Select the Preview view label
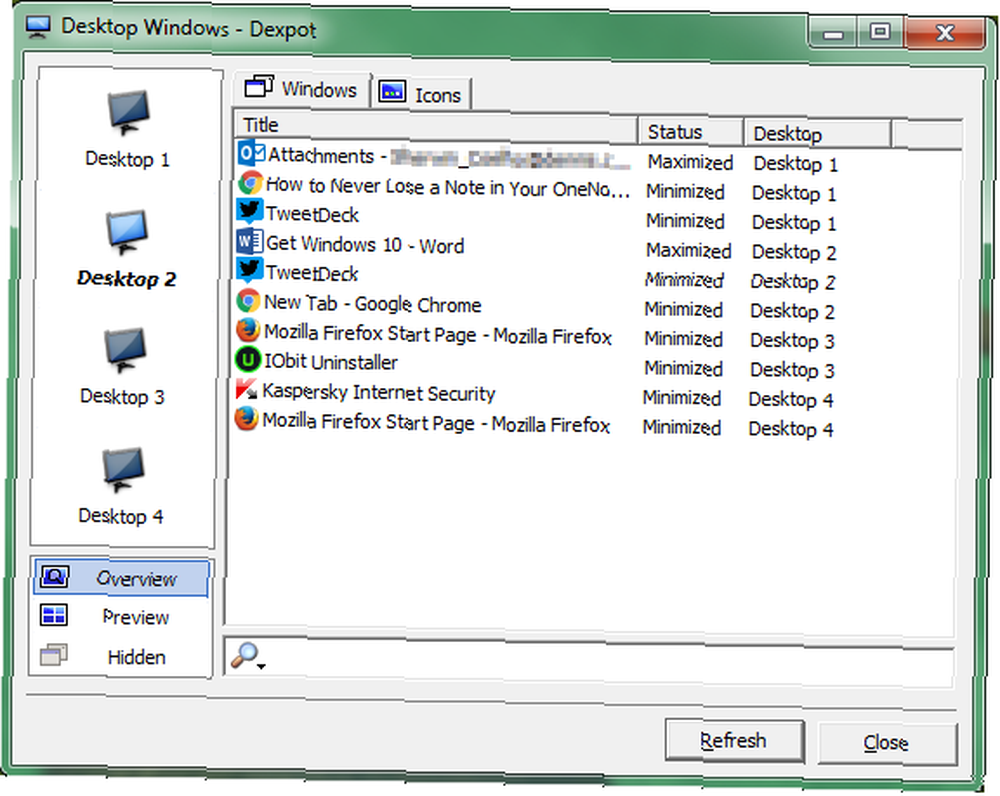Image resolution: width=1000 pixels, height=796 pixels. pyautogui.click(x=136, y=617)
